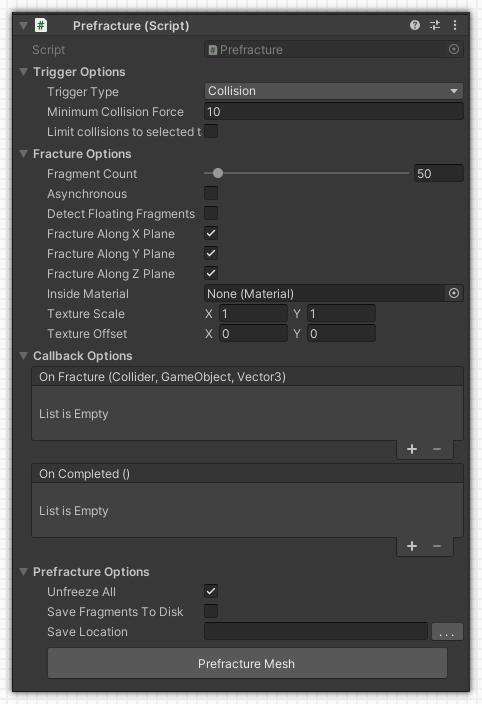Image resolution: width=482 pixels, height=704 pixels.
Task: Click the Fragment Count slider handle
Action: click(x=218, y=173)
